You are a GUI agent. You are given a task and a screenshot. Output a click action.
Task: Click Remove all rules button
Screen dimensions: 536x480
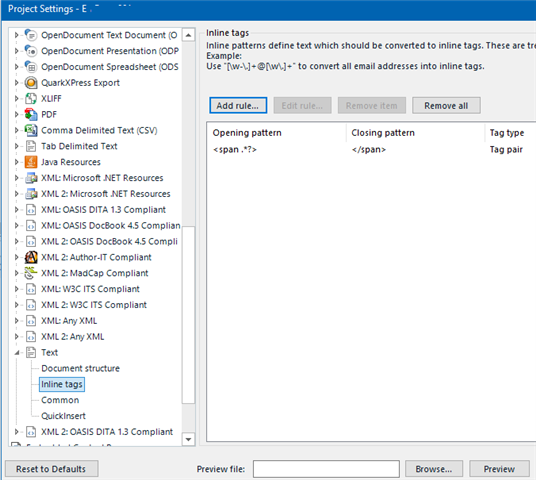tap(446, 106)
